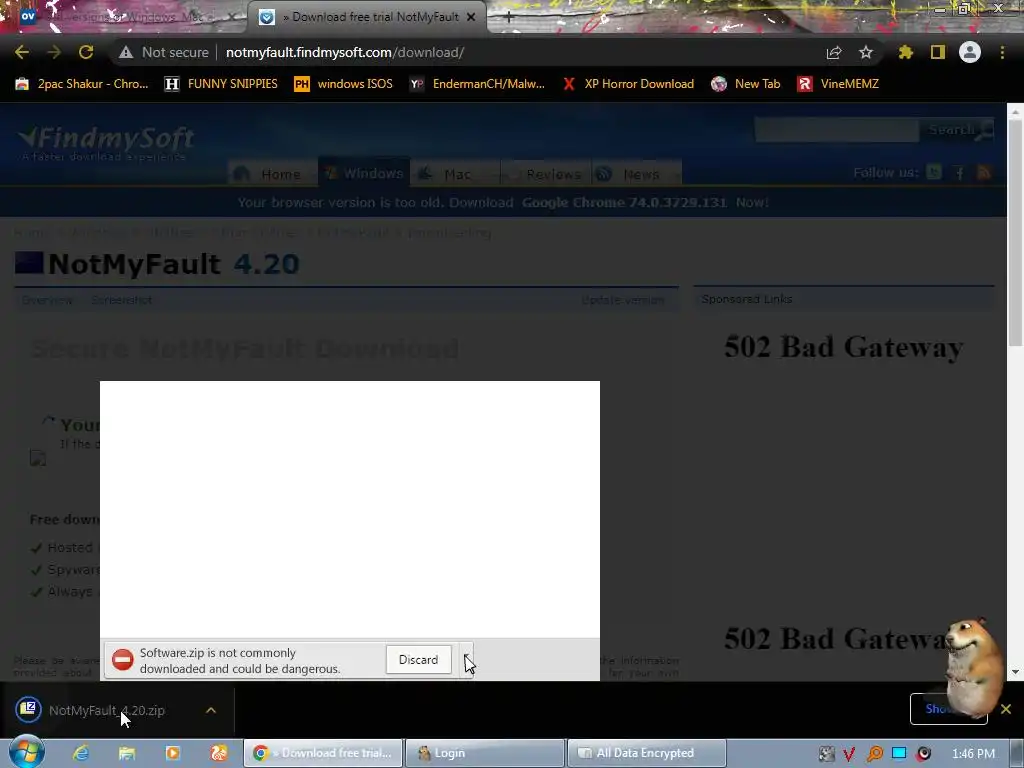Click the site Search button
Viewport: 1024px width, 768px height.
957,130
